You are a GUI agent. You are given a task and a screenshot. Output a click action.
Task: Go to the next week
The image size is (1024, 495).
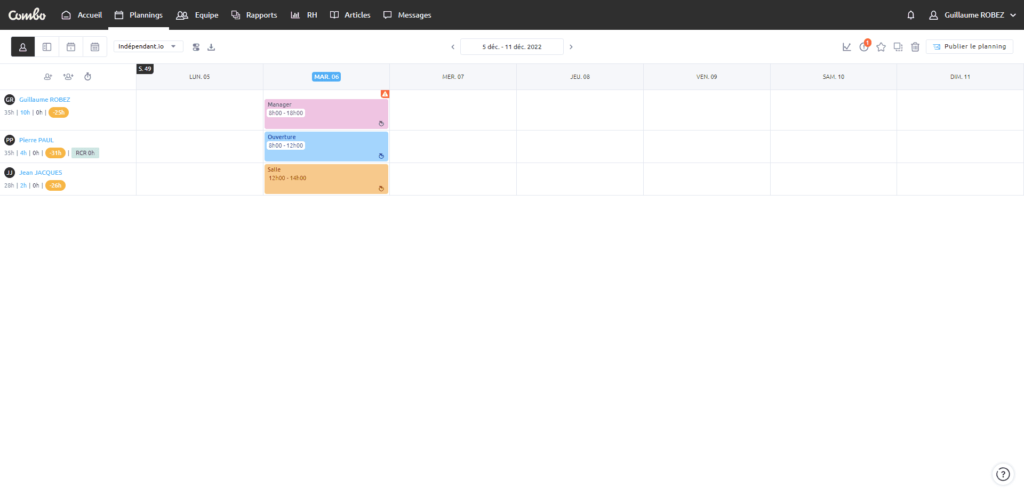571,47
